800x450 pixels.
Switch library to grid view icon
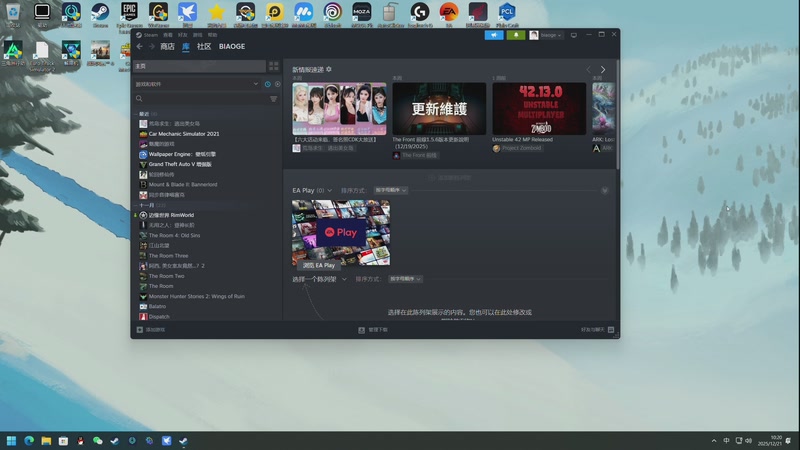[274, 66]
